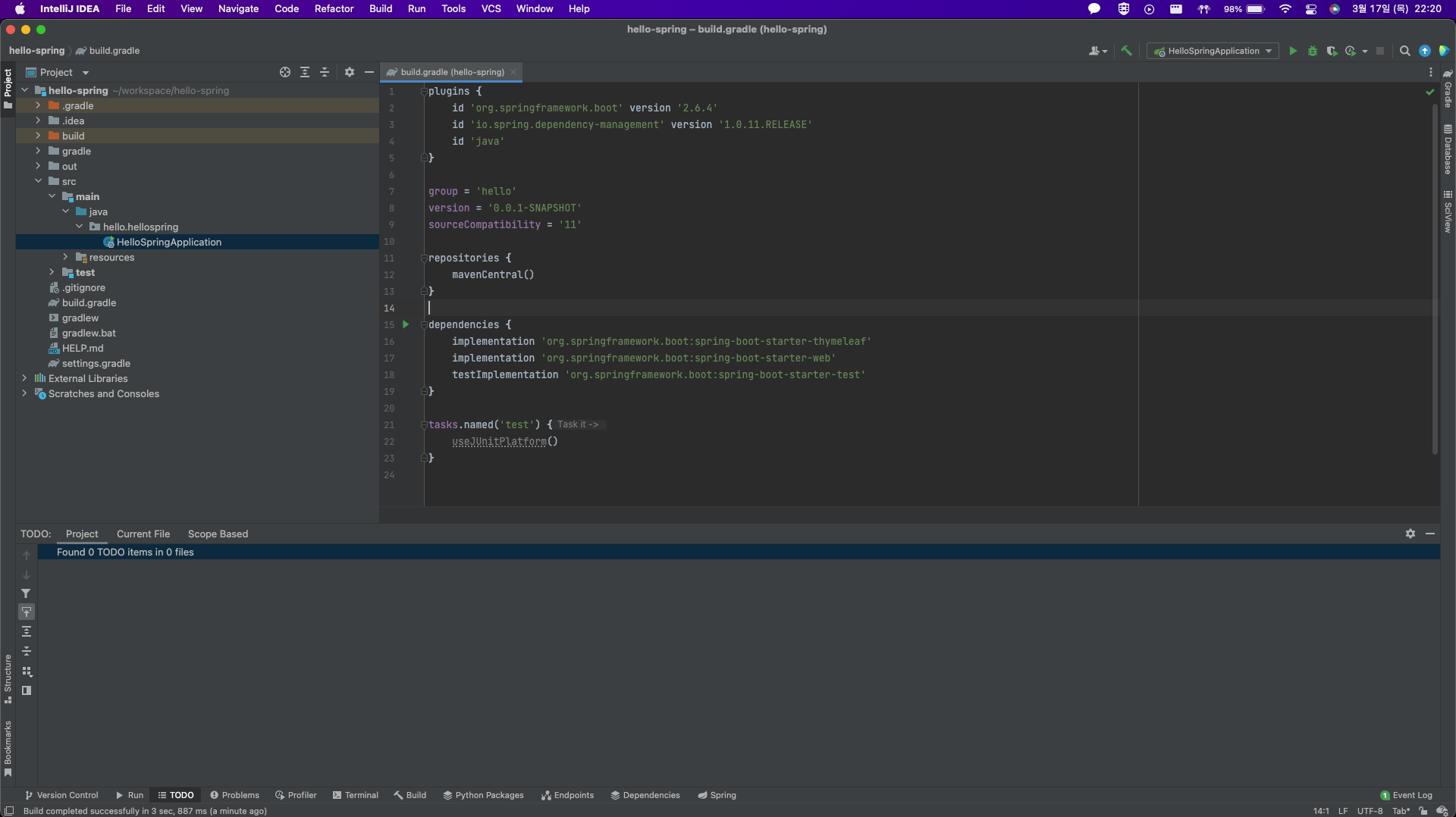Open the Database side tool window
Viewport: 1456px width, 817px height.
pyautogui.click(x=1448, y=149)
